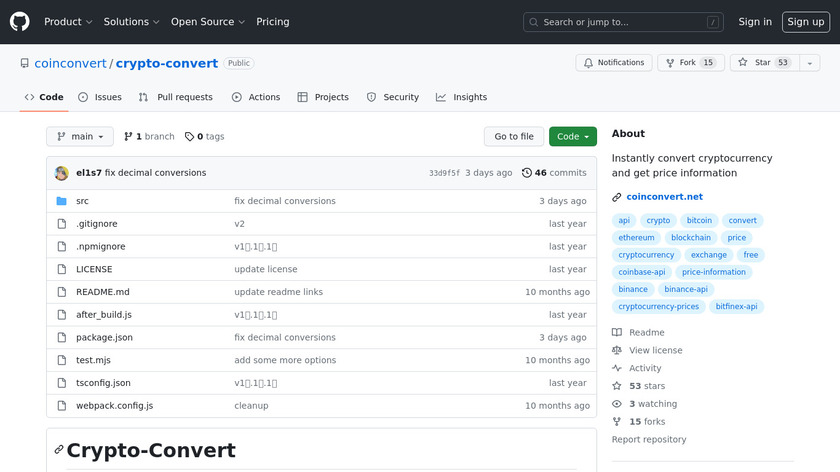
Task: Click the Sign up button
Action: point(805,22)
